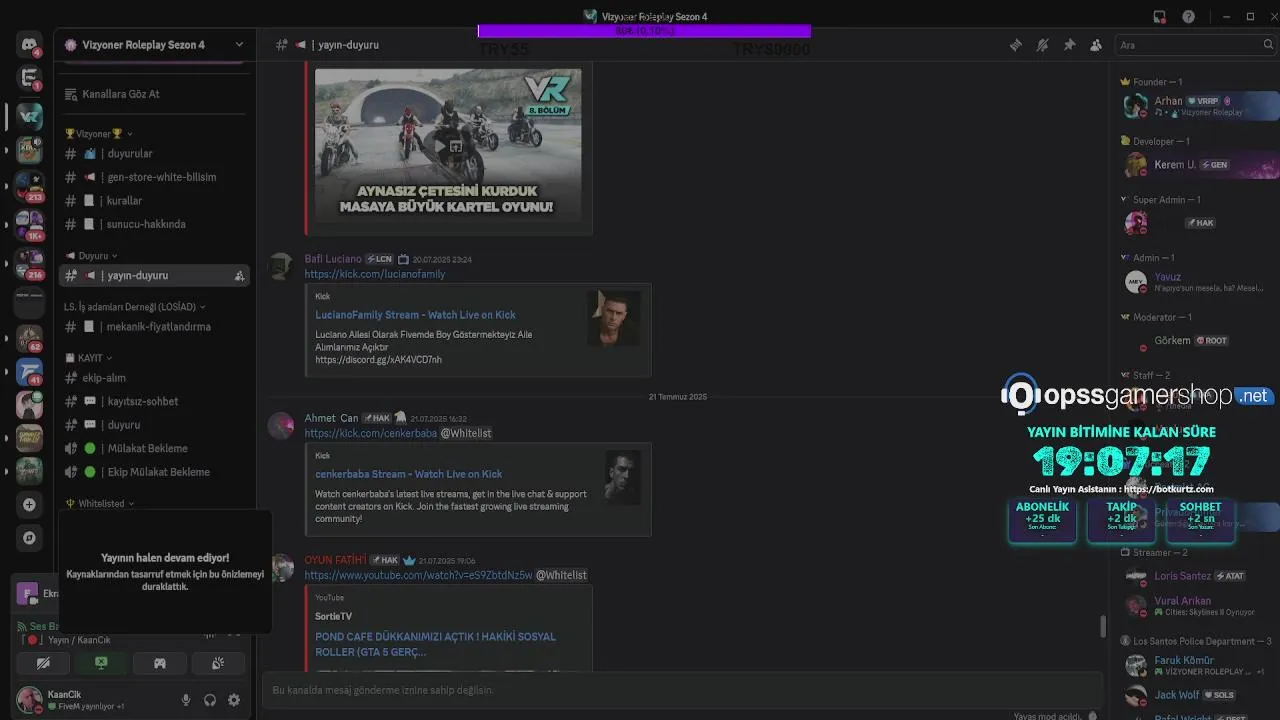
Task: Open the sunucu-hakkında channel
Action: pyautogui.click(x=154, y=224)
